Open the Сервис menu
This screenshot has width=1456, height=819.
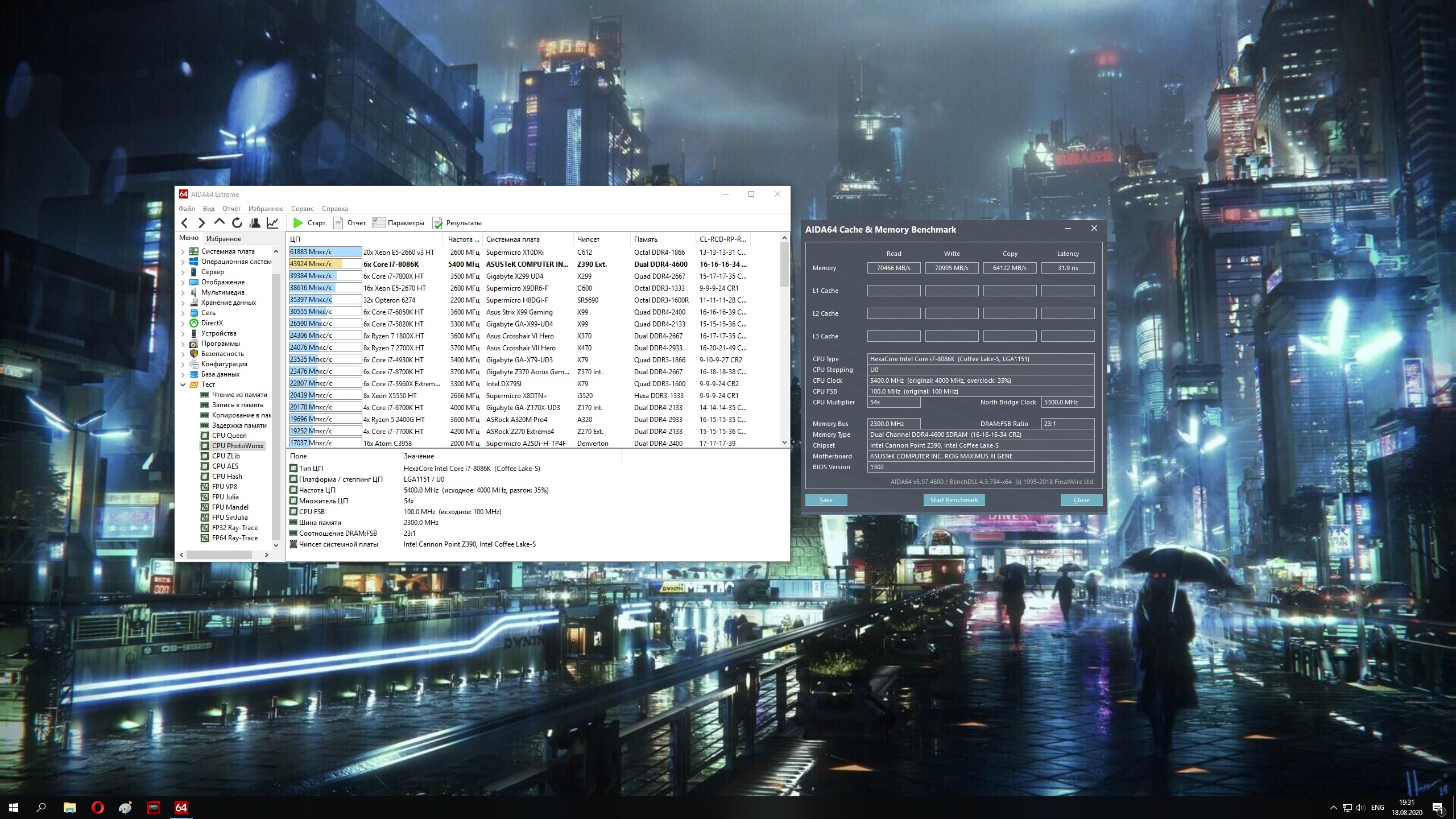coord(302,209)
